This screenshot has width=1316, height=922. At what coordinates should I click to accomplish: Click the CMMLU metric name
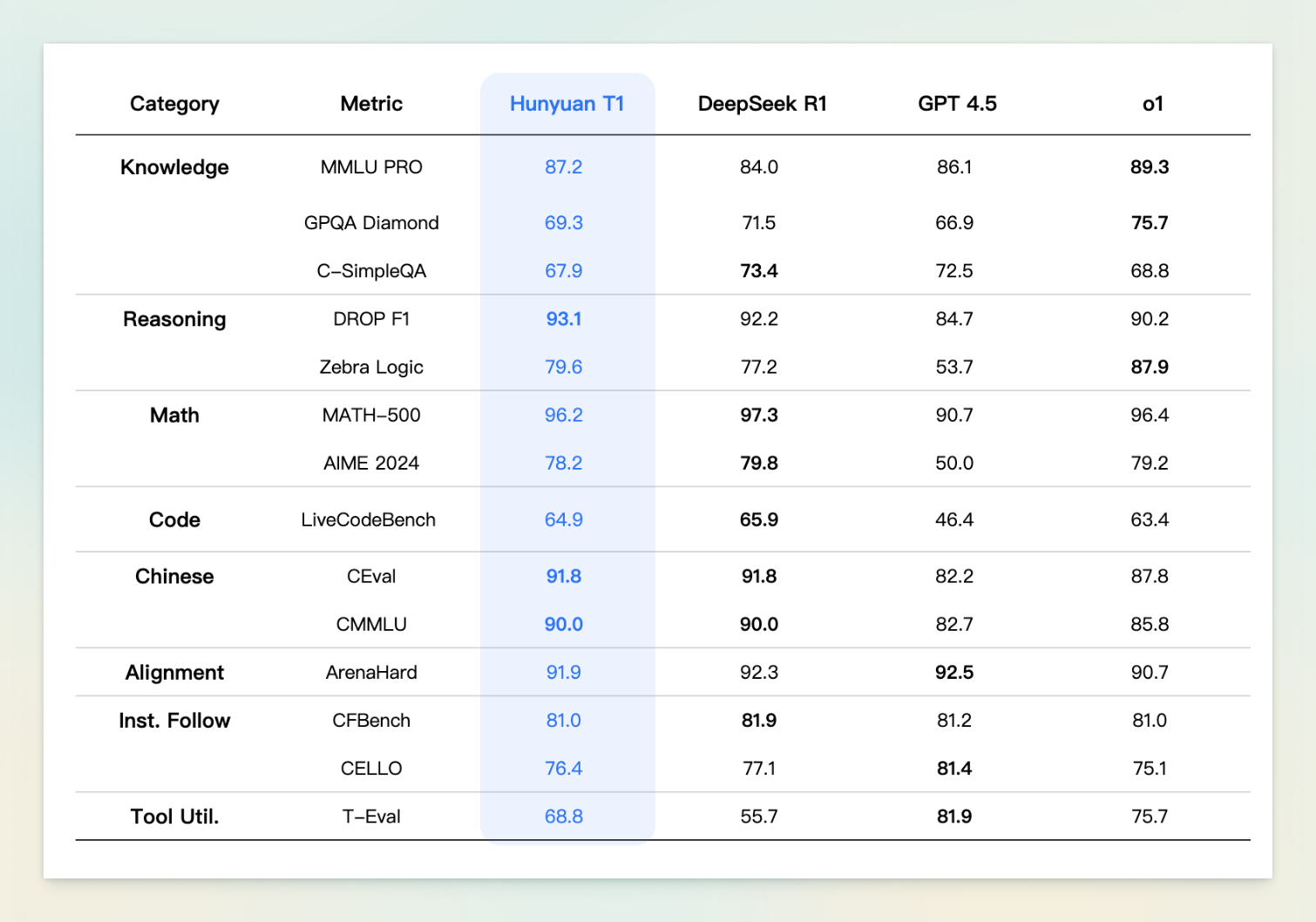[x=371, y=624]
